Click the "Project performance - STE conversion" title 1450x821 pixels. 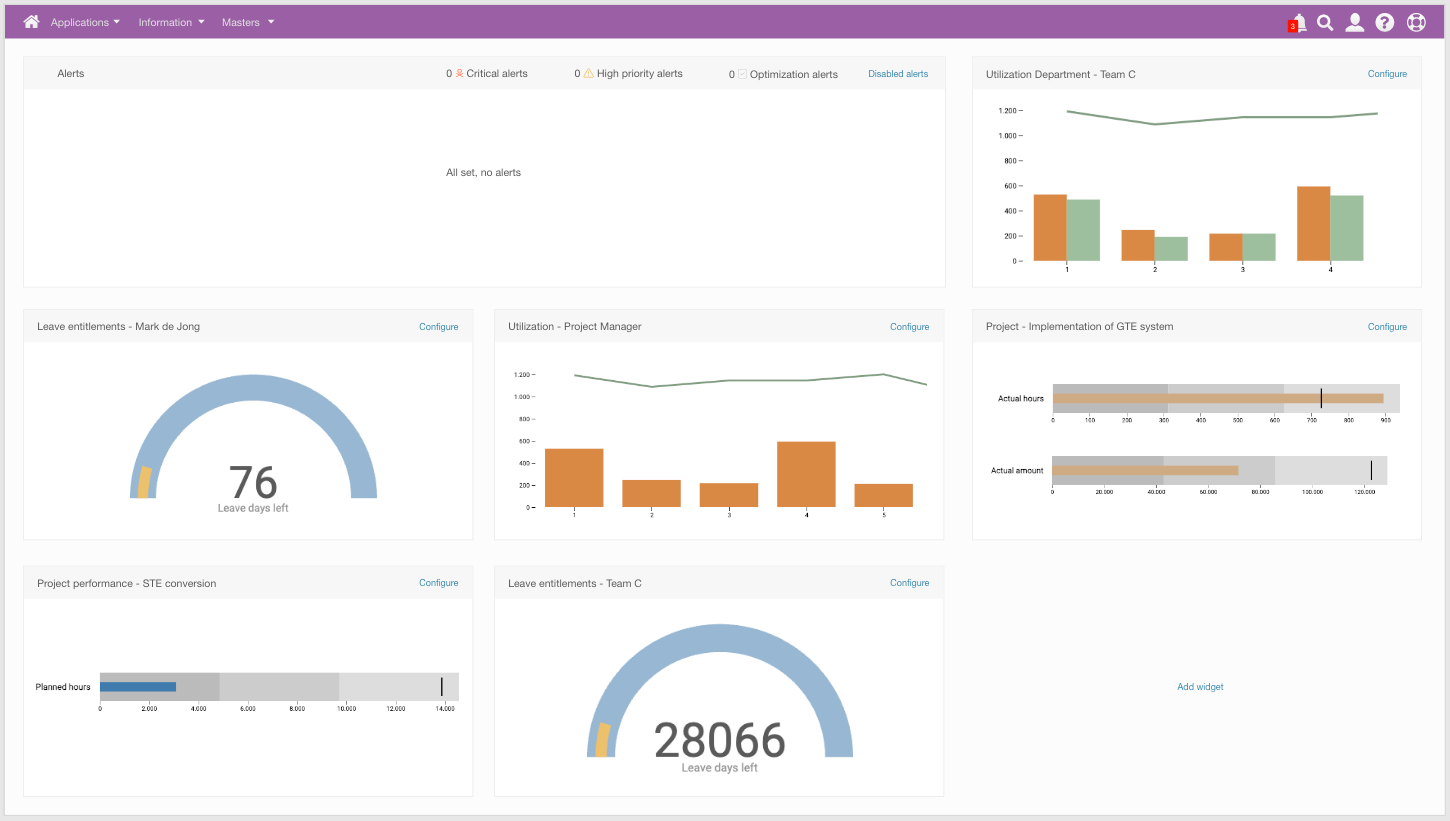coord(127,583)
